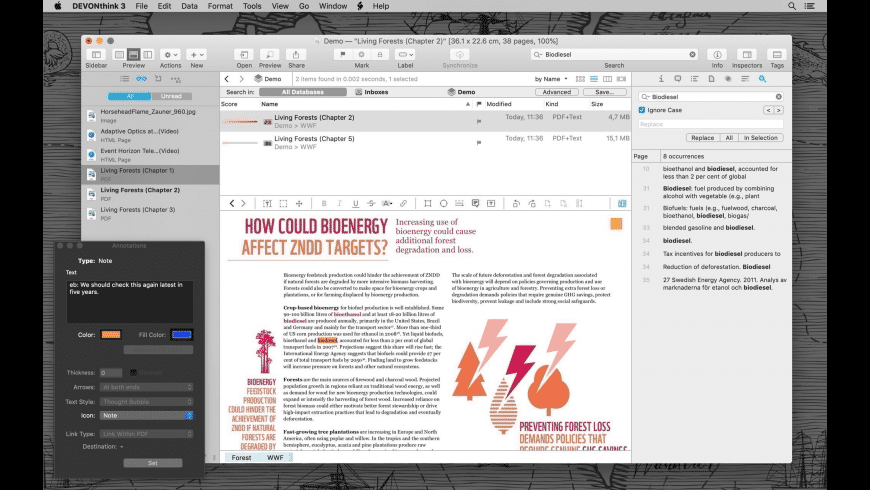This screenshot has width=870, height=490.
Task: Open the New item dropdown
Action: point(197,54)
